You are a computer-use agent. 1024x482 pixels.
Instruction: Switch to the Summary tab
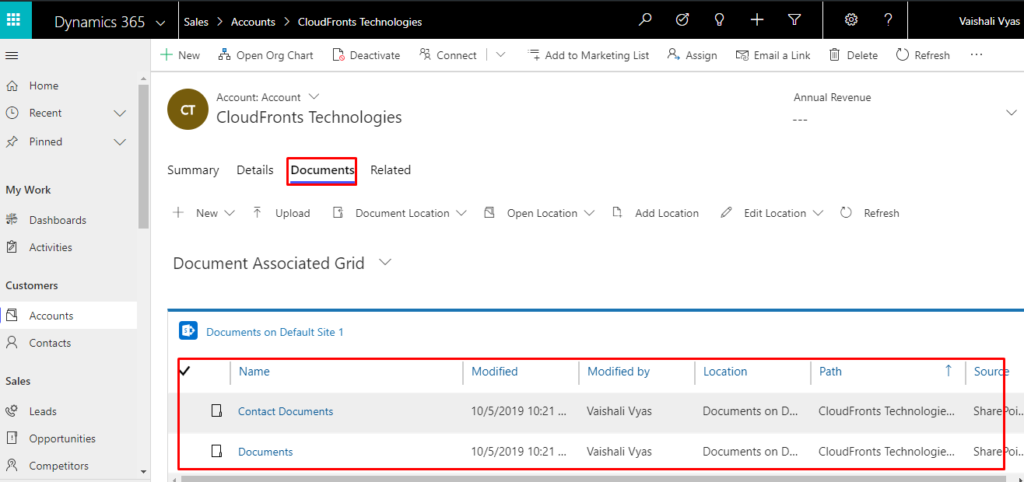[x=193, y=170]
